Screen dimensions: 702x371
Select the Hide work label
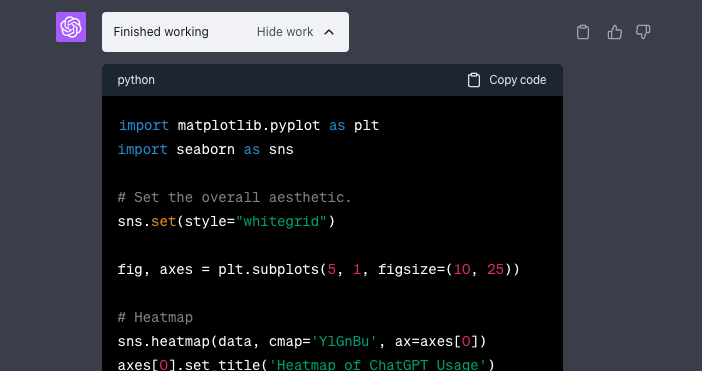point(285,32)
